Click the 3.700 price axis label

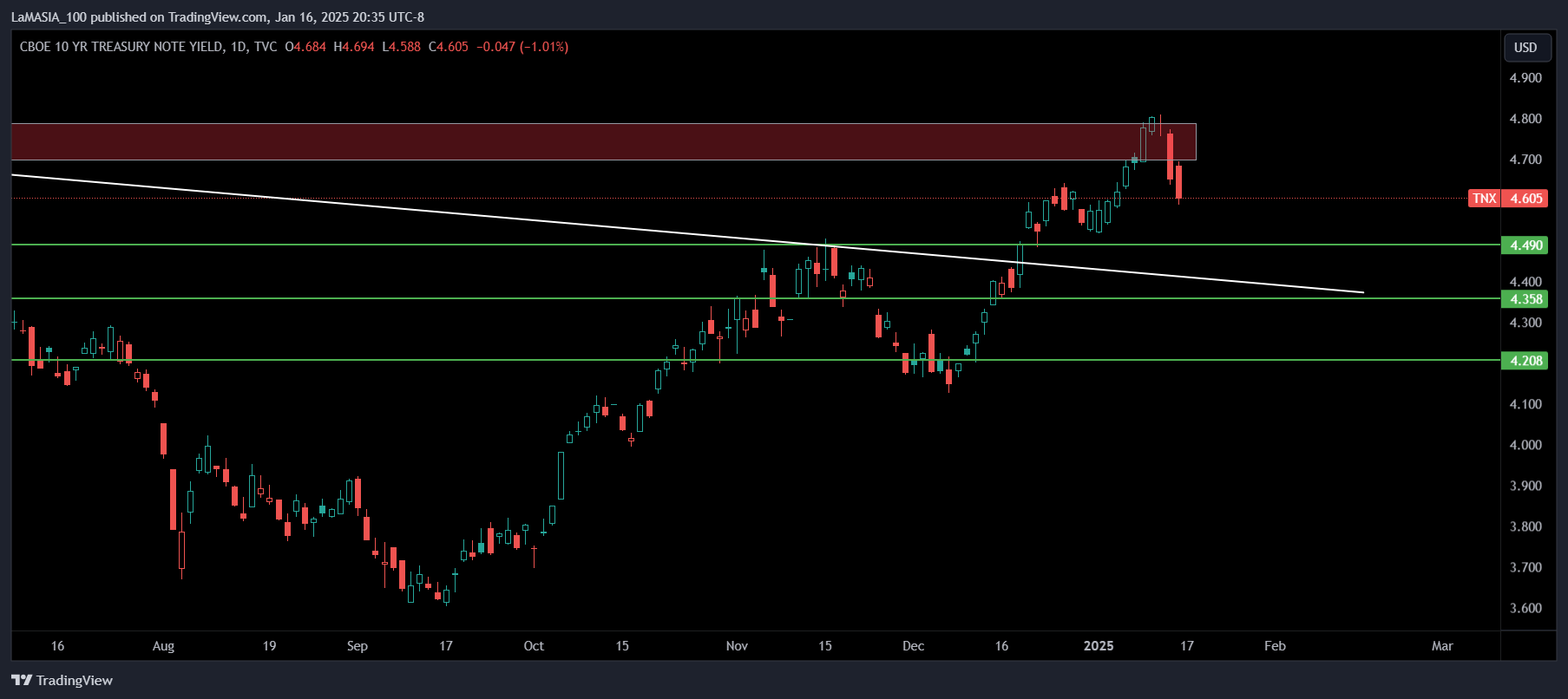(1525, 567)
